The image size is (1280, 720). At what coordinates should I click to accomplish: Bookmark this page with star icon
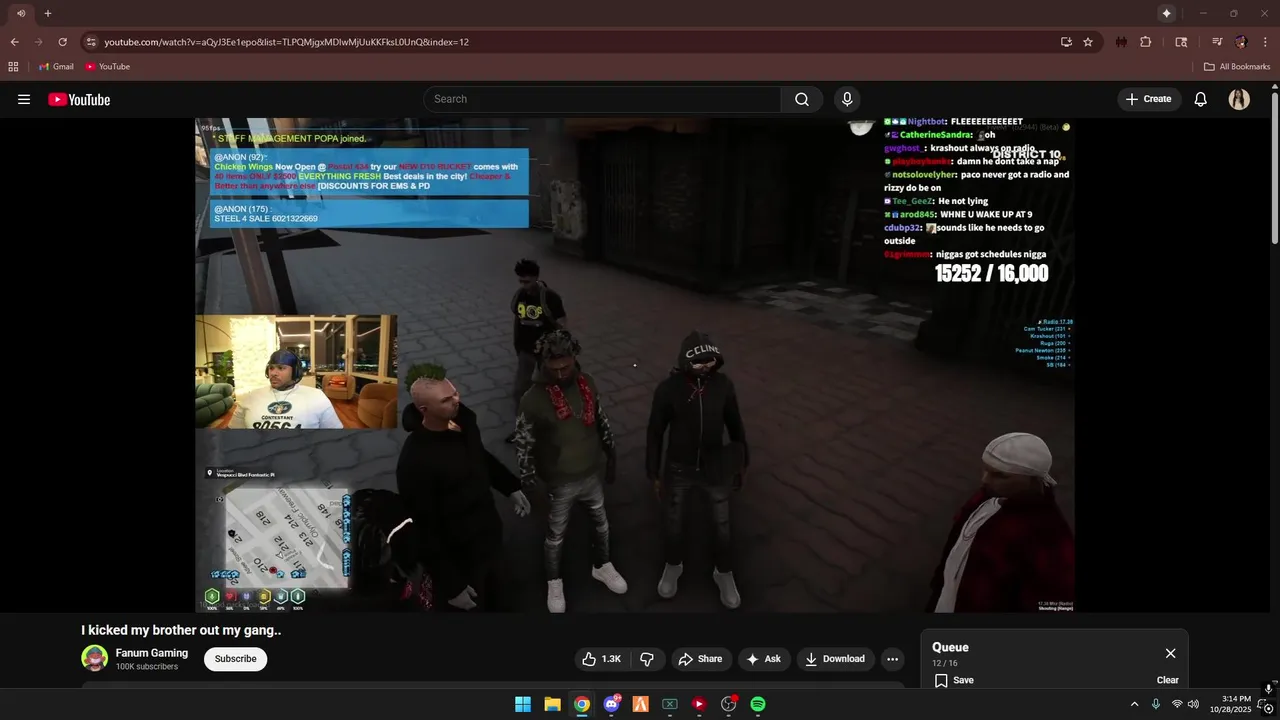(x=1088, y=42)
